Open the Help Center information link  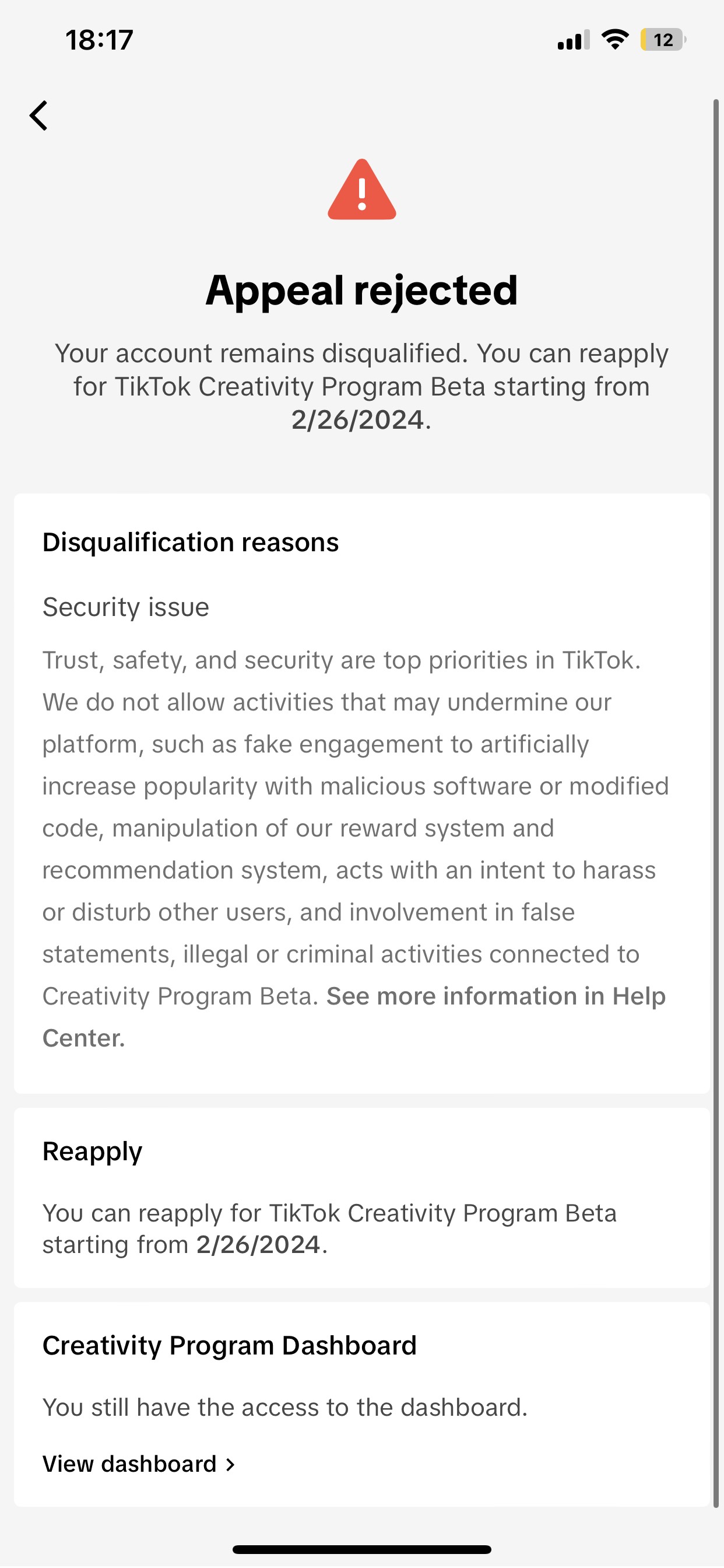tap(495, 996)
